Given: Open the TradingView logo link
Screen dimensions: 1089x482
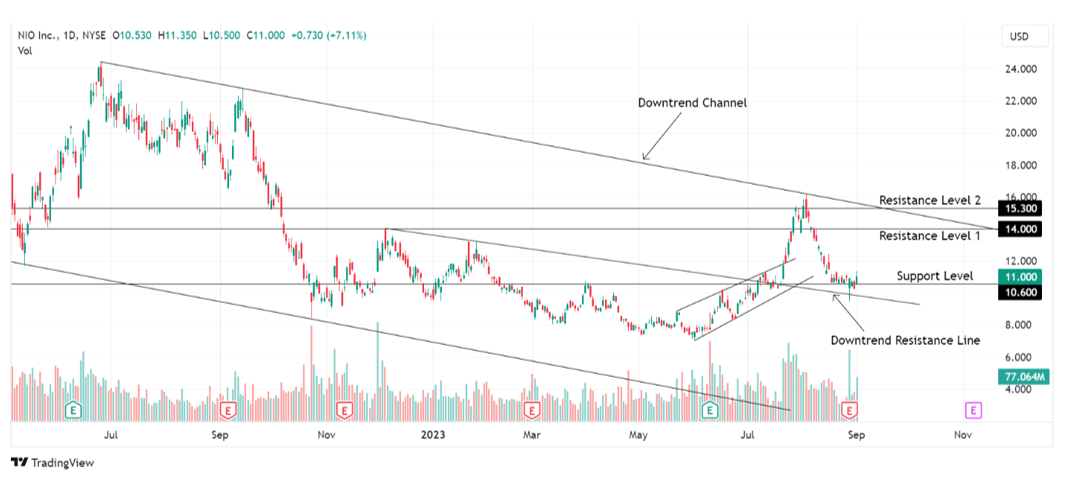Looking at the screenshot, I should [x=53, y=463].
